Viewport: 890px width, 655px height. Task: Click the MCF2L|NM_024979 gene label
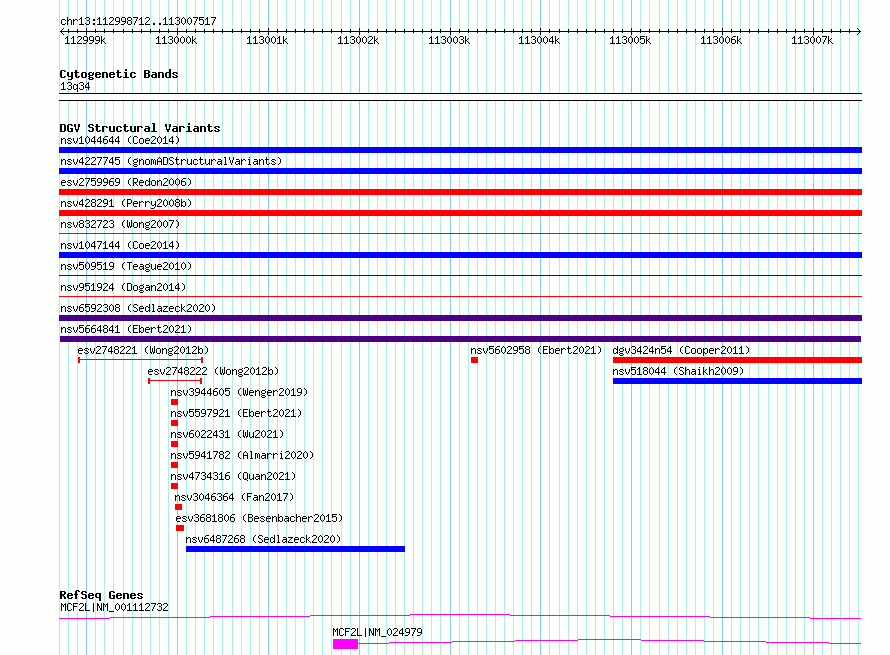click(x=377, y=632)
